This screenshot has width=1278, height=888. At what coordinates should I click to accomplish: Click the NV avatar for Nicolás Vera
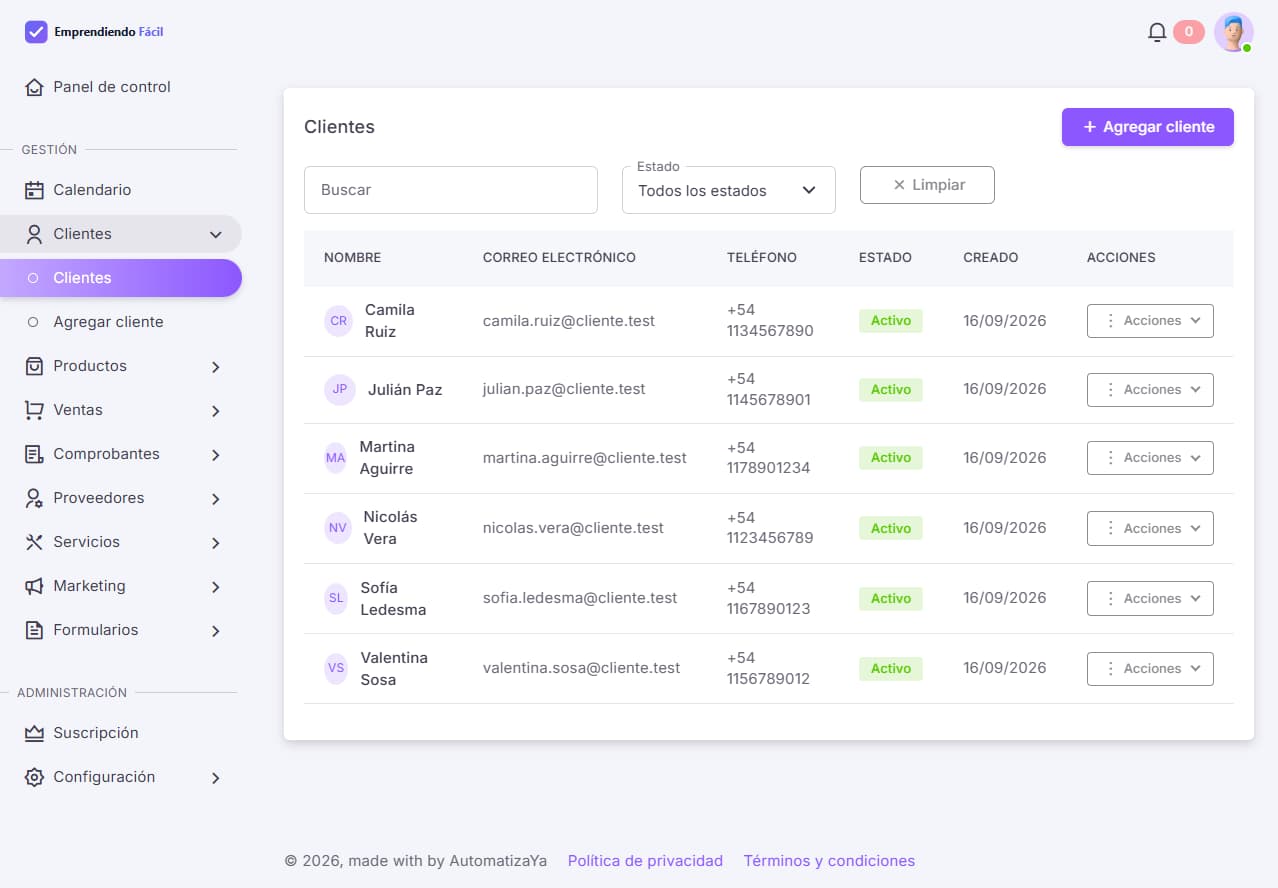click(338, 528)
